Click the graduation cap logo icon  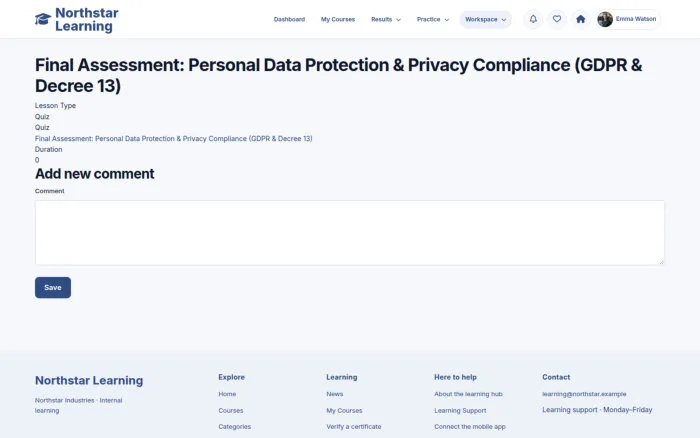[43, 19]
